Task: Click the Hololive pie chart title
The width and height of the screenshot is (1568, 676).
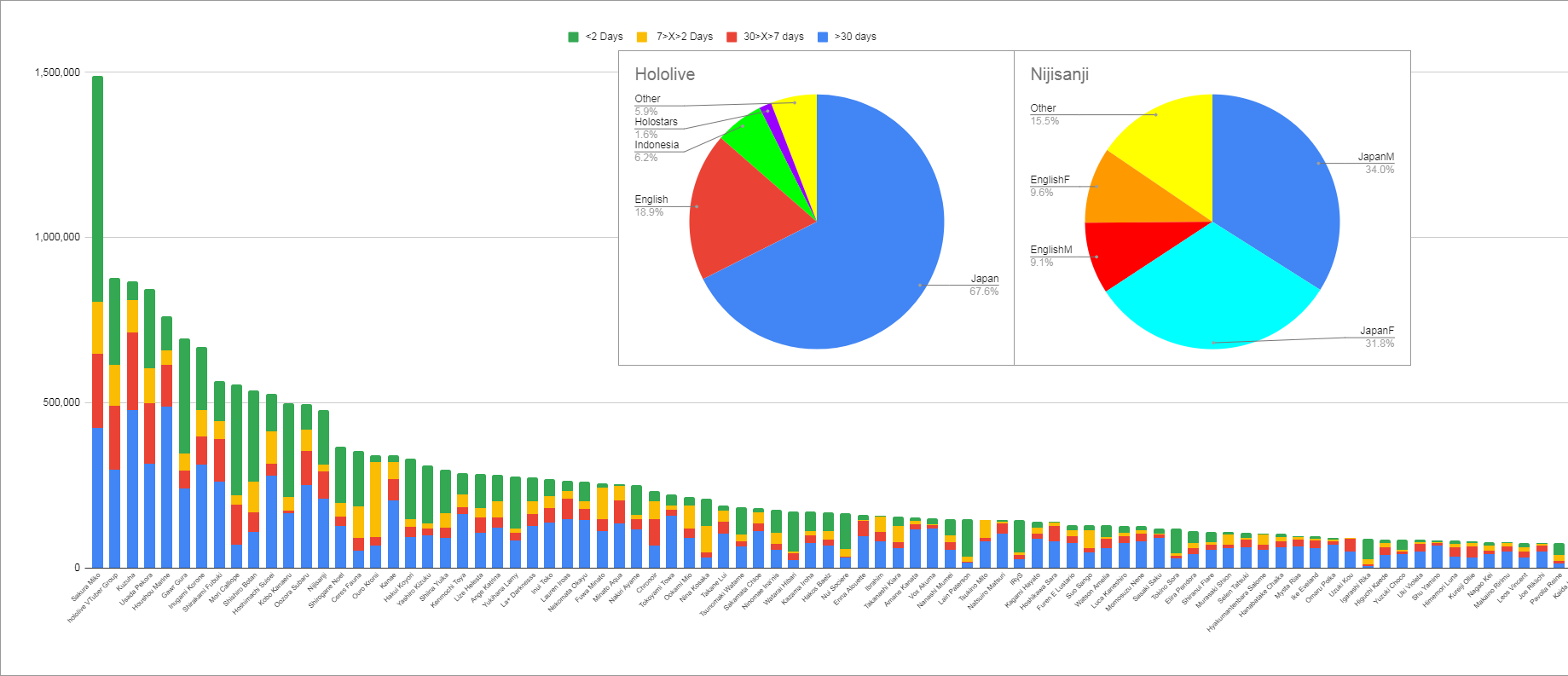Action: pyautogui.click(x=664, y=74)
